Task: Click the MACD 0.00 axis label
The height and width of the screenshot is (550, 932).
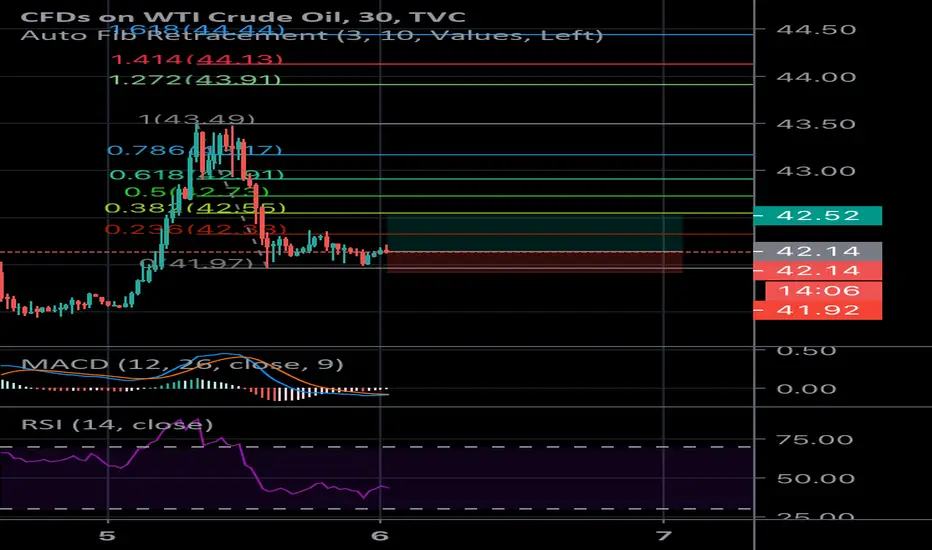Action: pyautogui.click(x=807, y=389)
